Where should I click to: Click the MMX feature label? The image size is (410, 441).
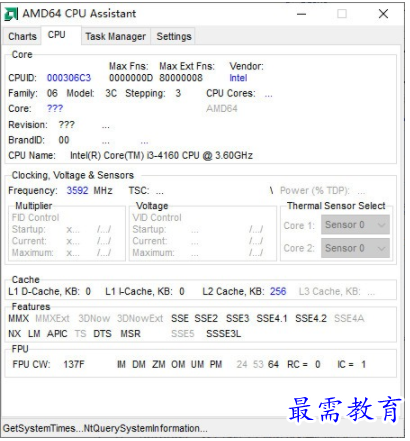click(19, 318)
